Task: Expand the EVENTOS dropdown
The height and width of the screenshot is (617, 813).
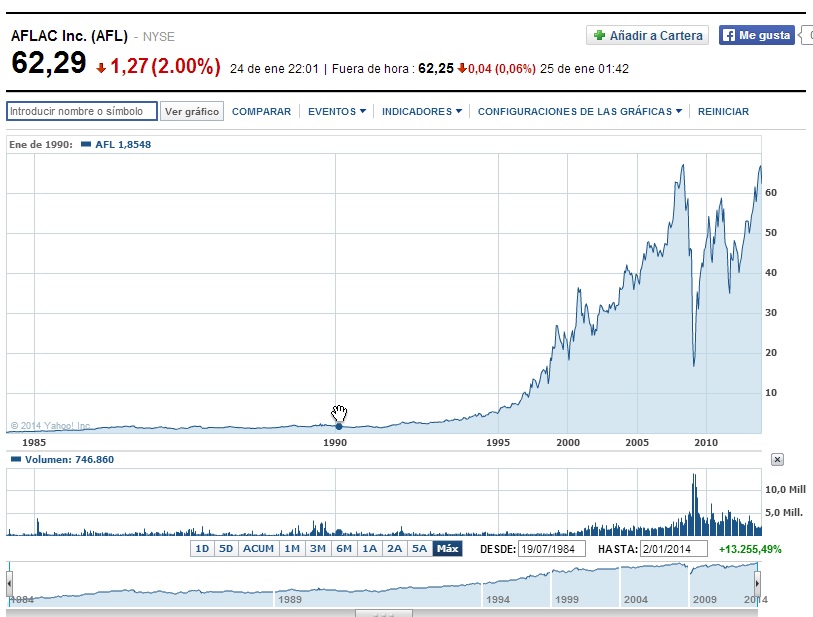Action: click(337, 111)
